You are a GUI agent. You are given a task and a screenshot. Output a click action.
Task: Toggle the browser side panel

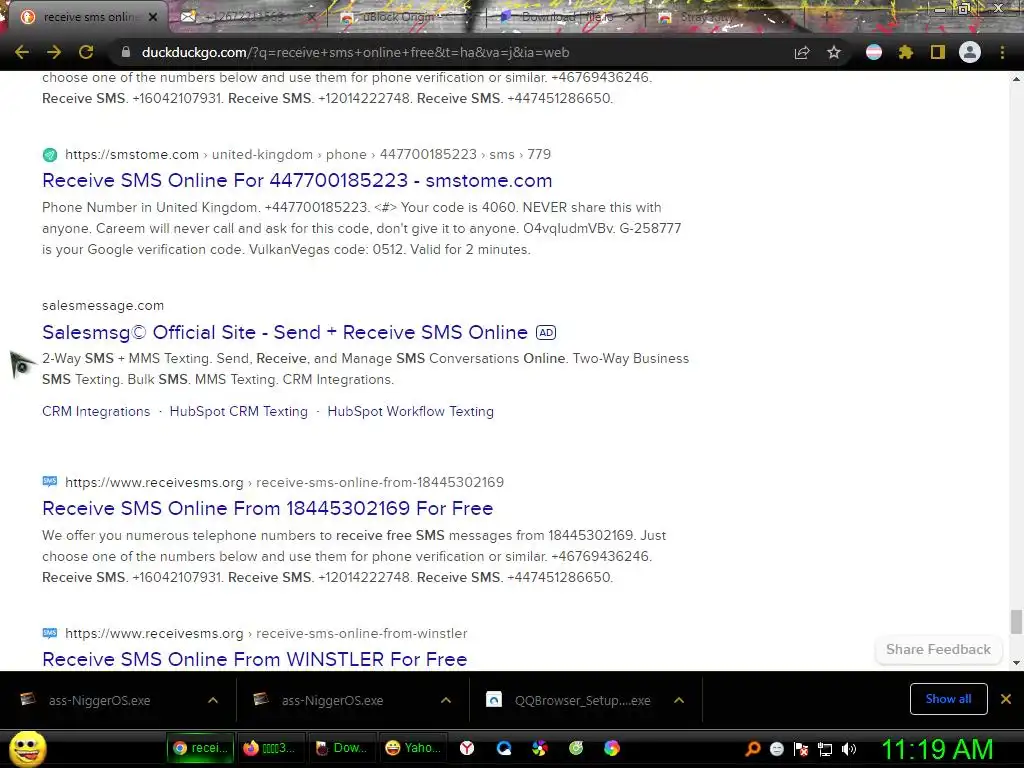click(x=938, y=52)
